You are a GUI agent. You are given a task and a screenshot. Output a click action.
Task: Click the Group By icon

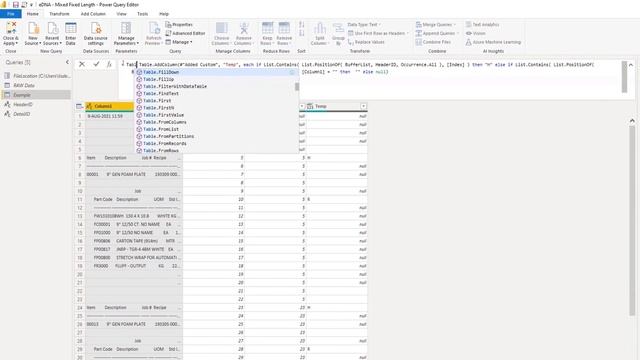338,33
